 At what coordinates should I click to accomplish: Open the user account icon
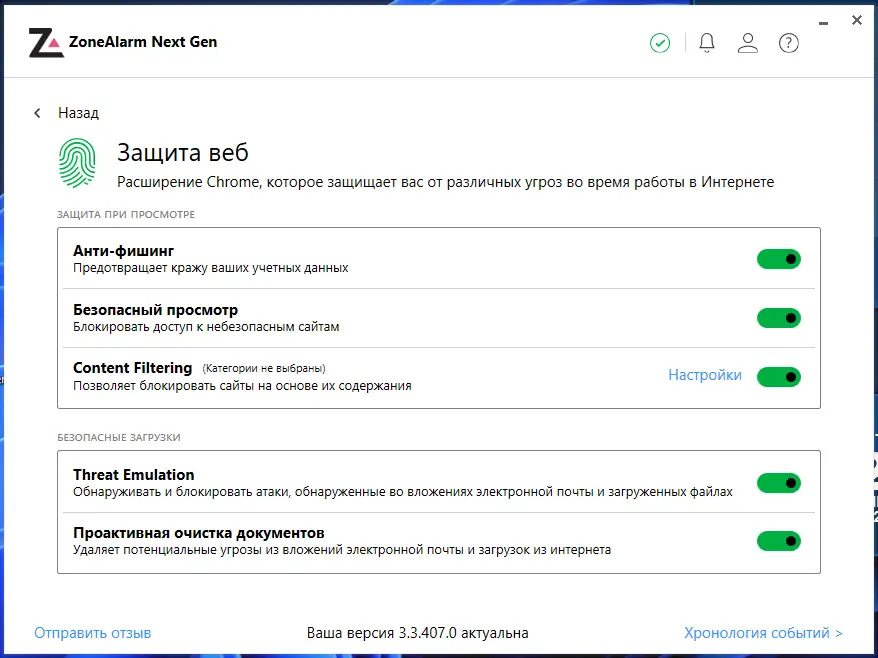tap(748, 43)
